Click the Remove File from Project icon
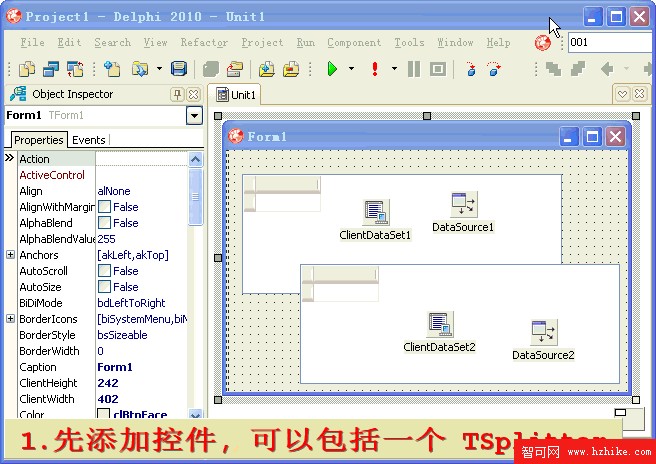The image size is (656, 464). pyautogui.click(x=291, y=69)
